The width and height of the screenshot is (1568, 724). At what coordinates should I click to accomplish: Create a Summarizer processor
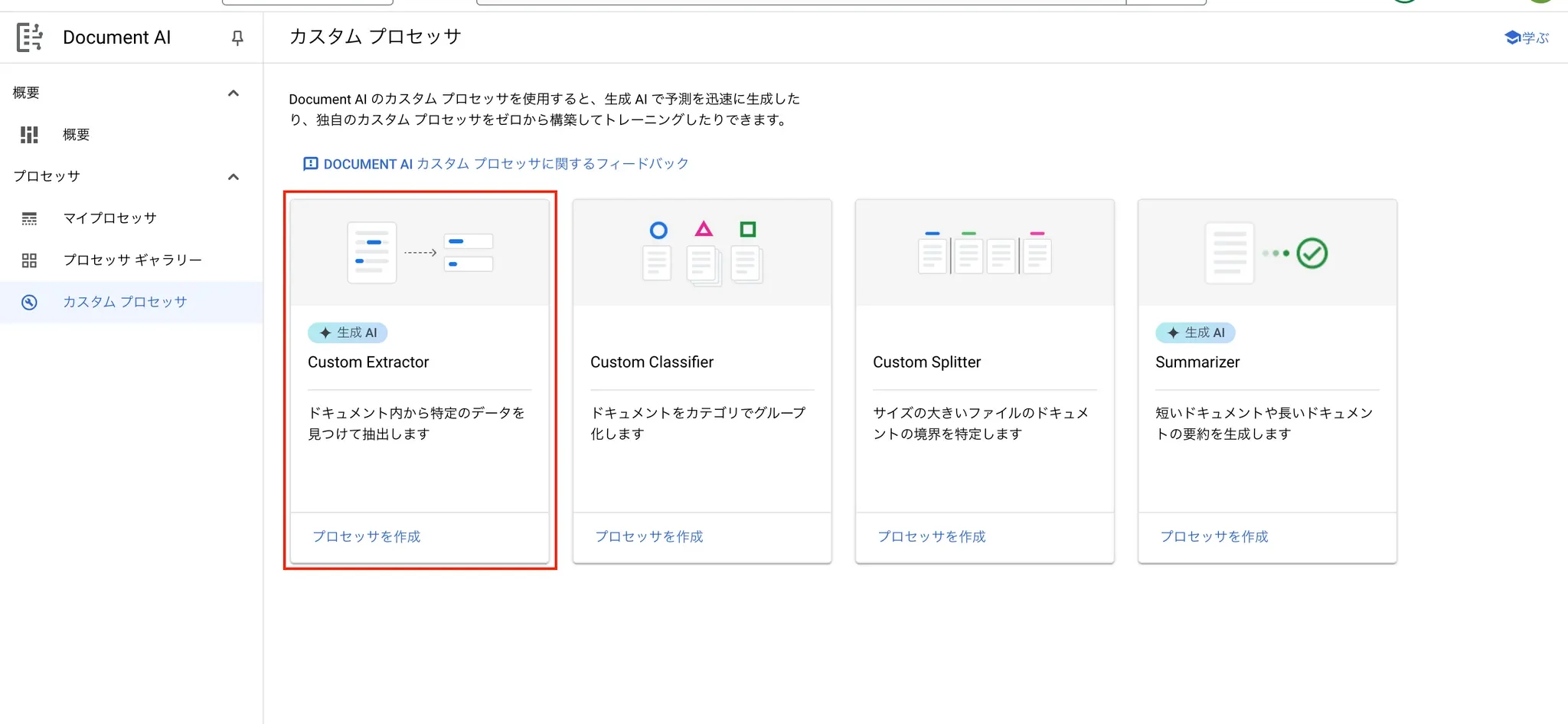pyautogui.click(x=1214, y=536)
